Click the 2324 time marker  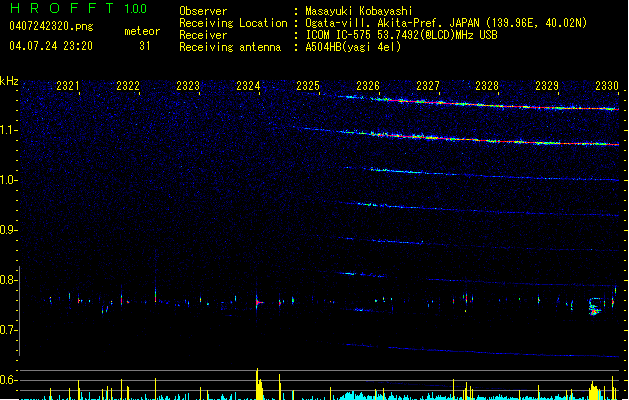coord(248,86)
